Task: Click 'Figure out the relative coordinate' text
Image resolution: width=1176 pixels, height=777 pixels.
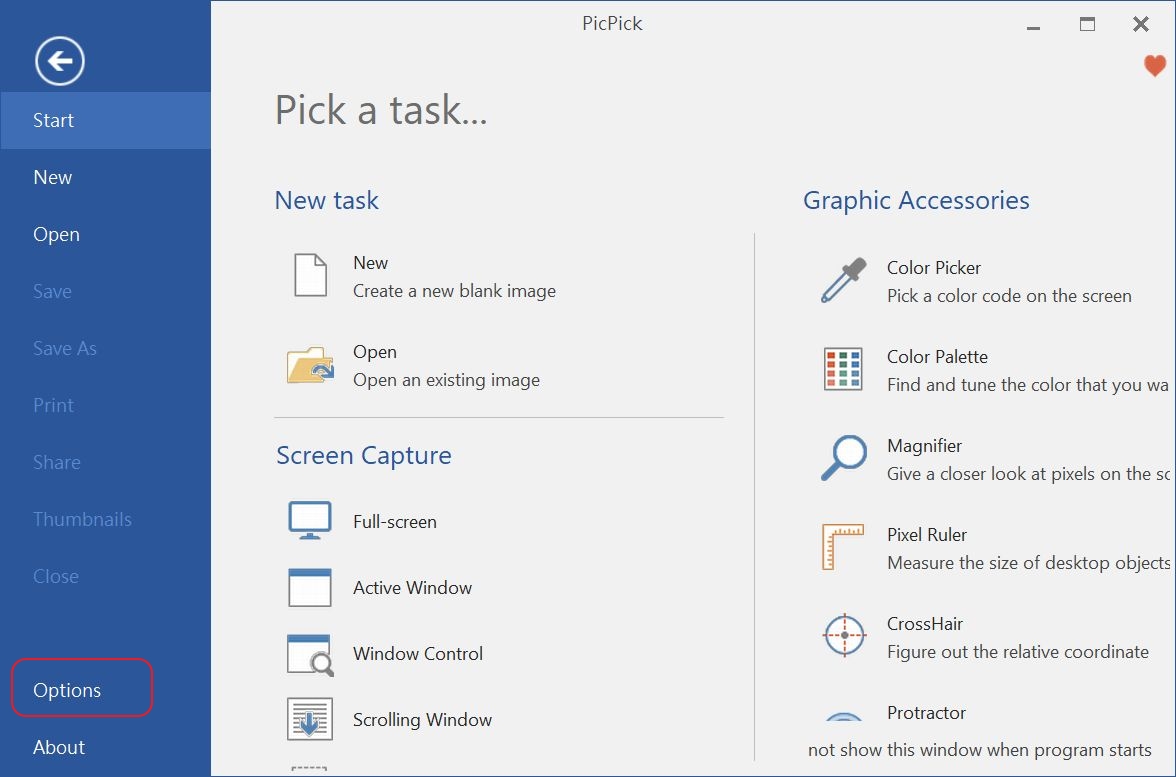Action: pos(1018,652)
